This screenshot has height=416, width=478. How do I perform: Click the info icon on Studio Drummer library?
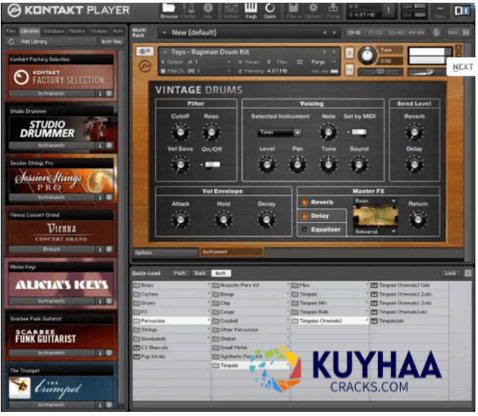coord(100,146)
